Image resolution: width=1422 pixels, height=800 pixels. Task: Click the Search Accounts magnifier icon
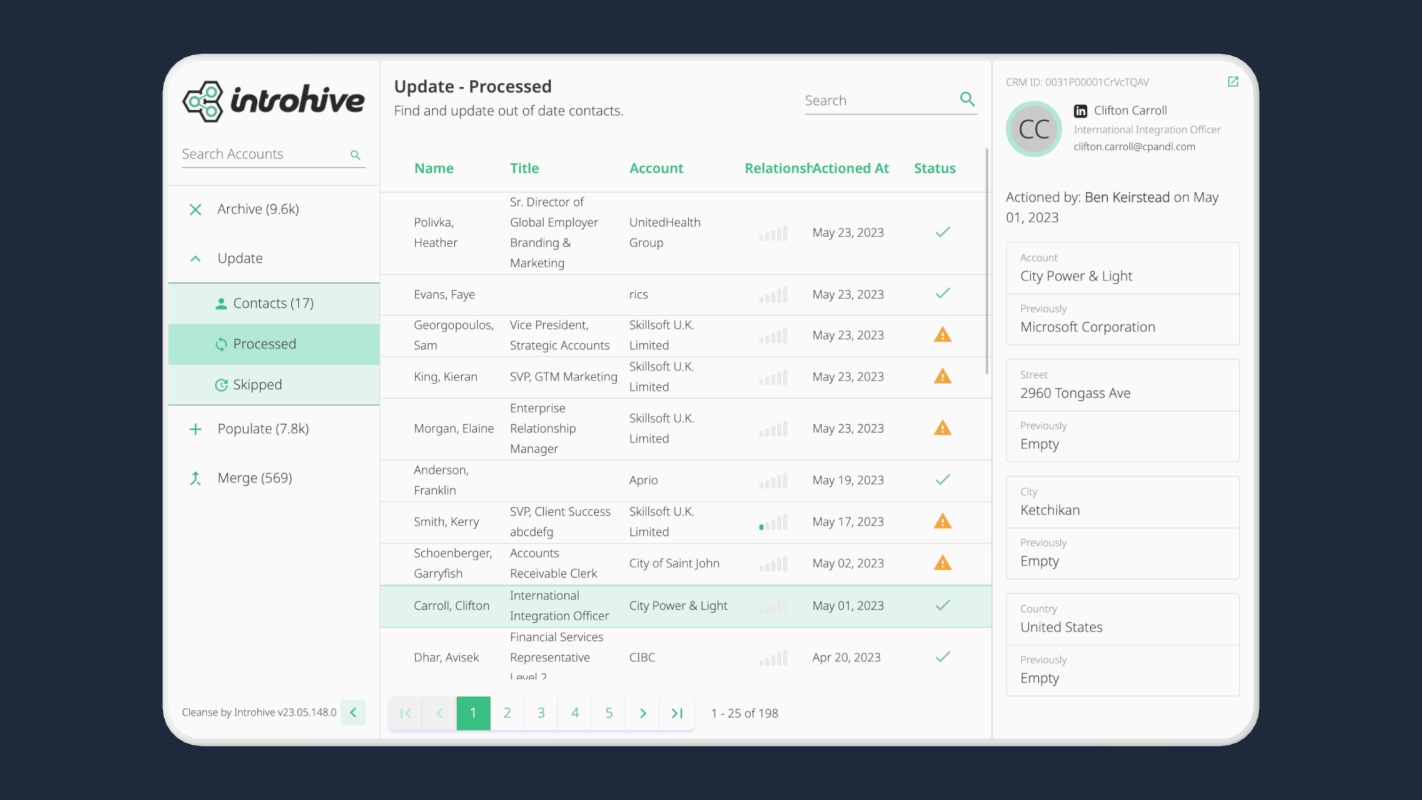point(355,155)
